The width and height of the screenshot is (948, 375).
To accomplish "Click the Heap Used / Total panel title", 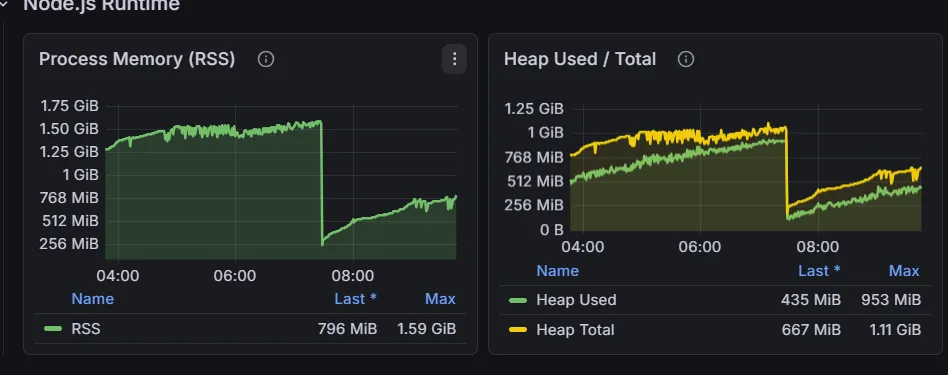I will coord(580,59).
